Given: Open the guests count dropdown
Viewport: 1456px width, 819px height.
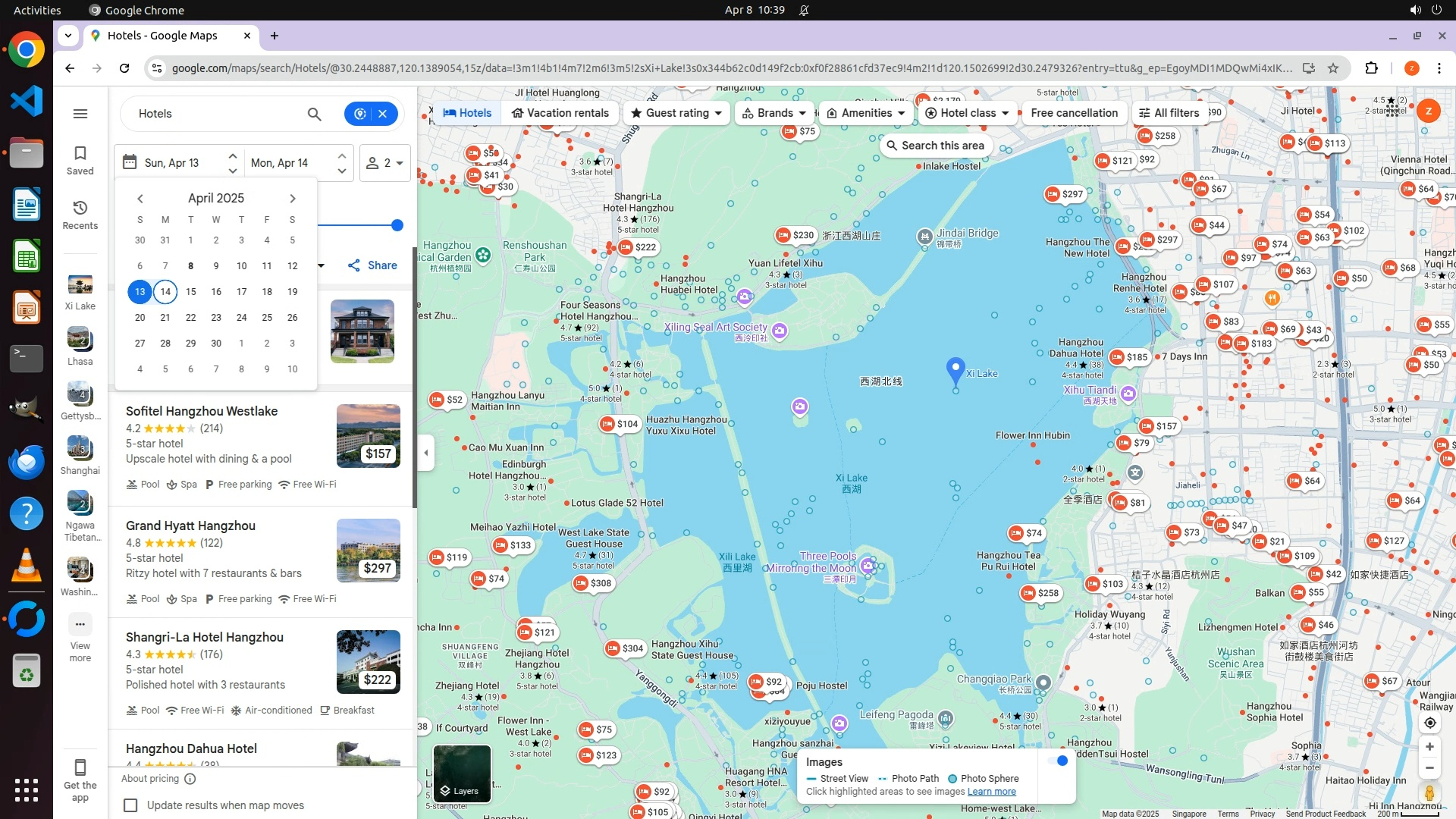Looking at the screenshot, I should pyautogui.click(x=384, y=163).
